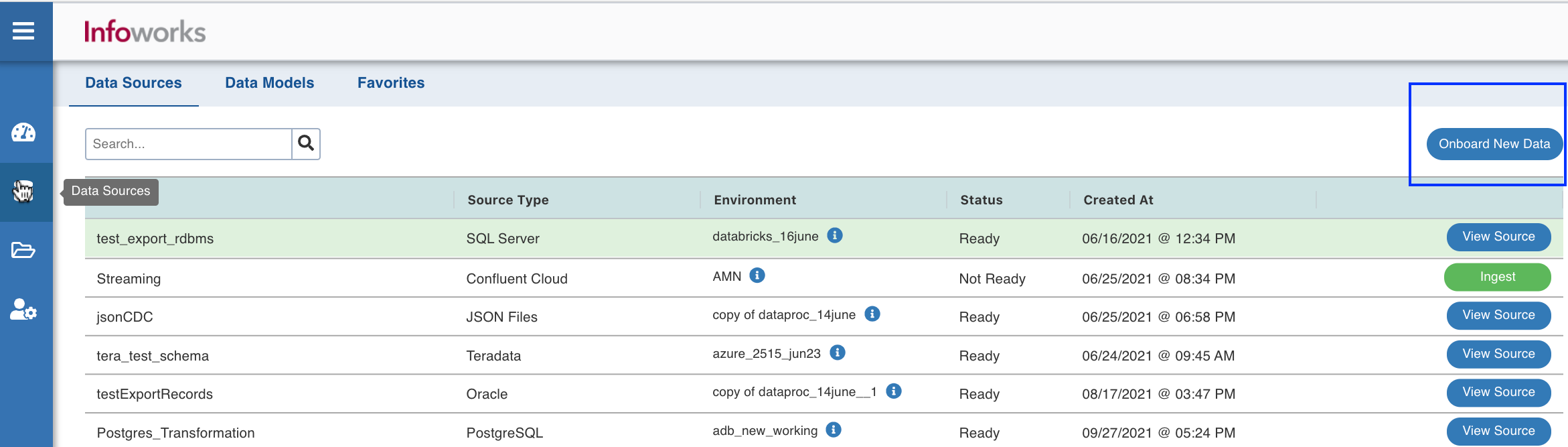The image size is (1568, 447).
Task: Select the test_export_rdbms source name
Action: click(155, 239)
